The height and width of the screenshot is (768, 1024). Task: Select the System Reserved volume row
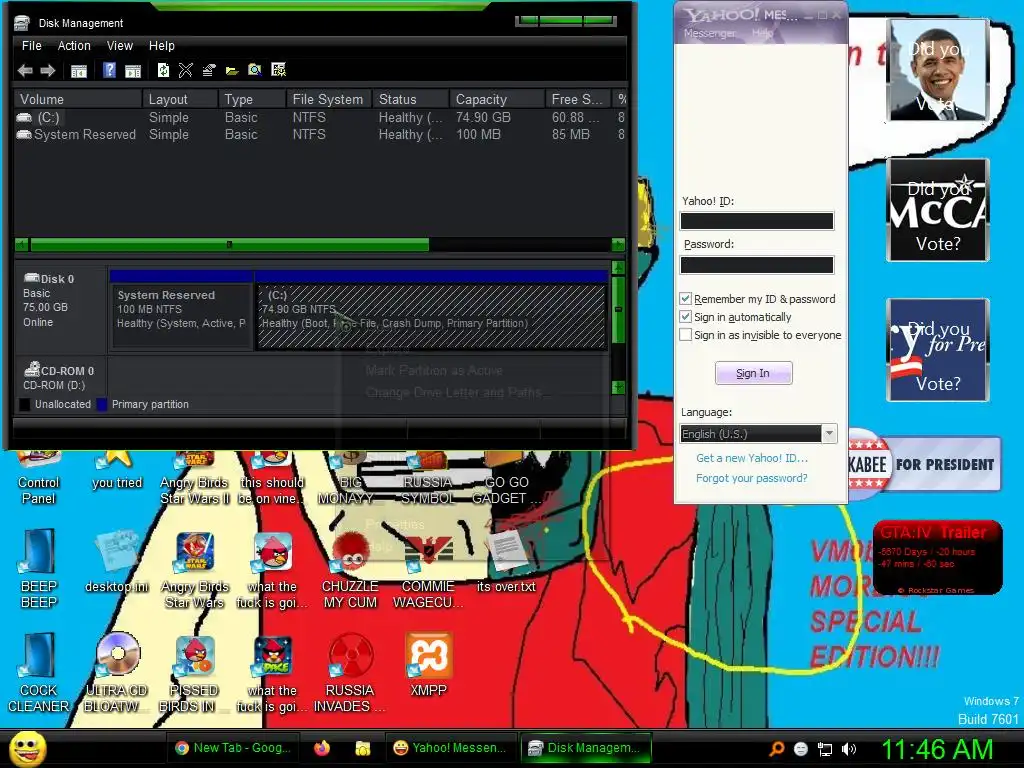(x=320, y=135)
